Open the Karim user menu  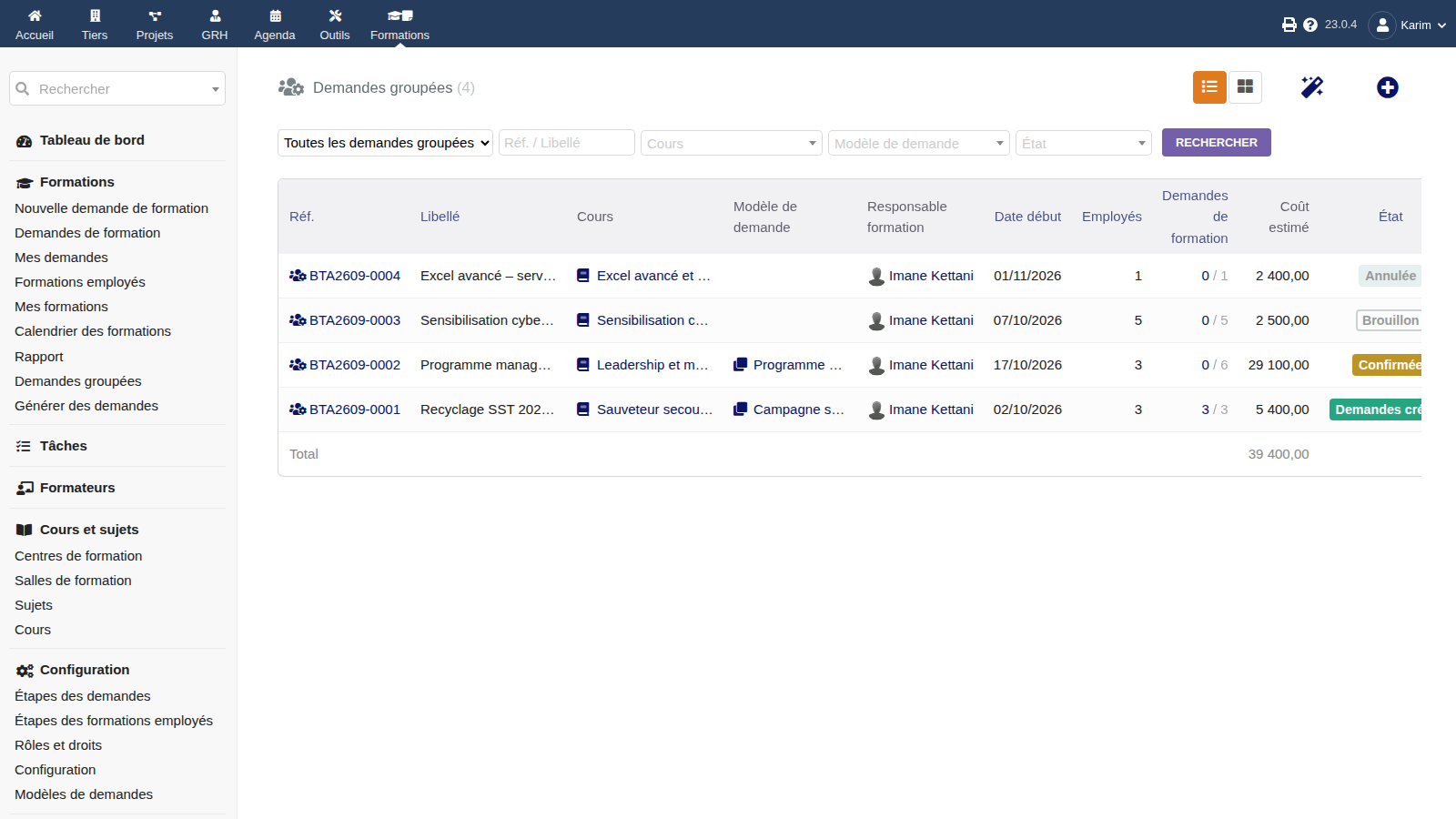tap(1408, 25)
